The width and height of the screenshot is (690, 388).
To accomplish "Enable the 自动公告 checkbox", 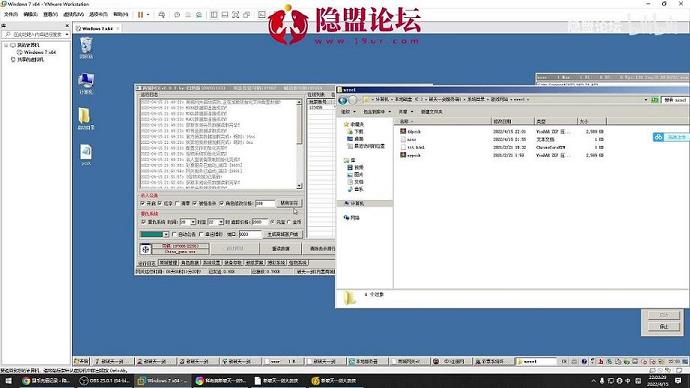I will 174,234.
